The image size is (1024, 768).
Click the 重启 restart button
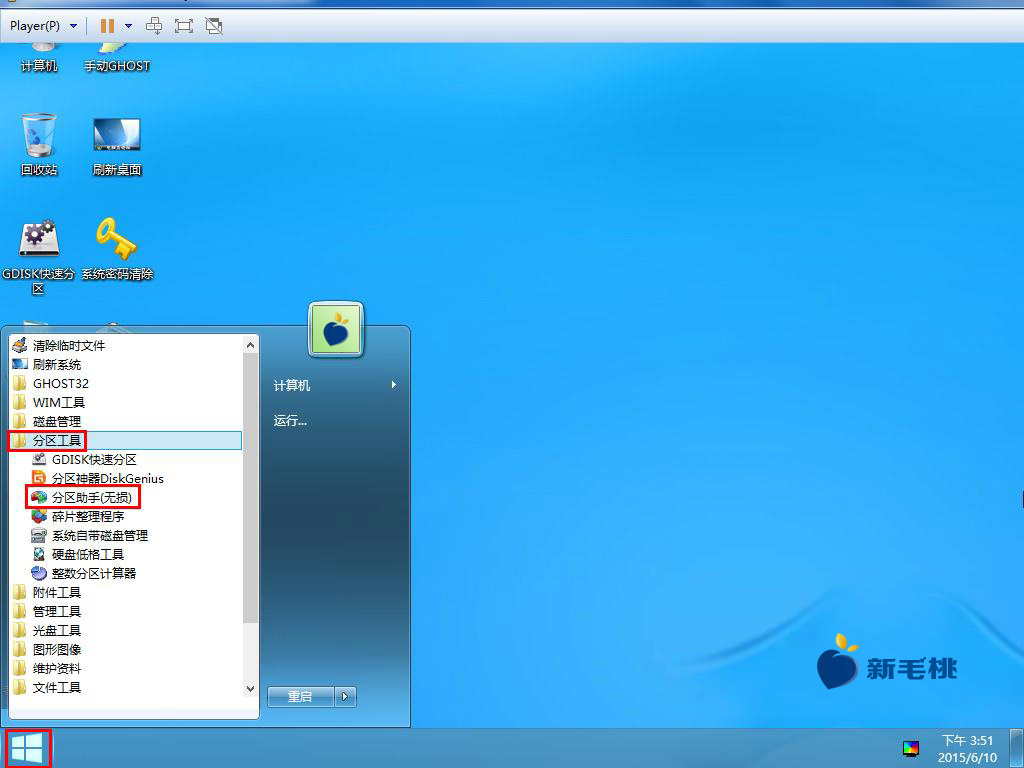click(x=300, y=697)
